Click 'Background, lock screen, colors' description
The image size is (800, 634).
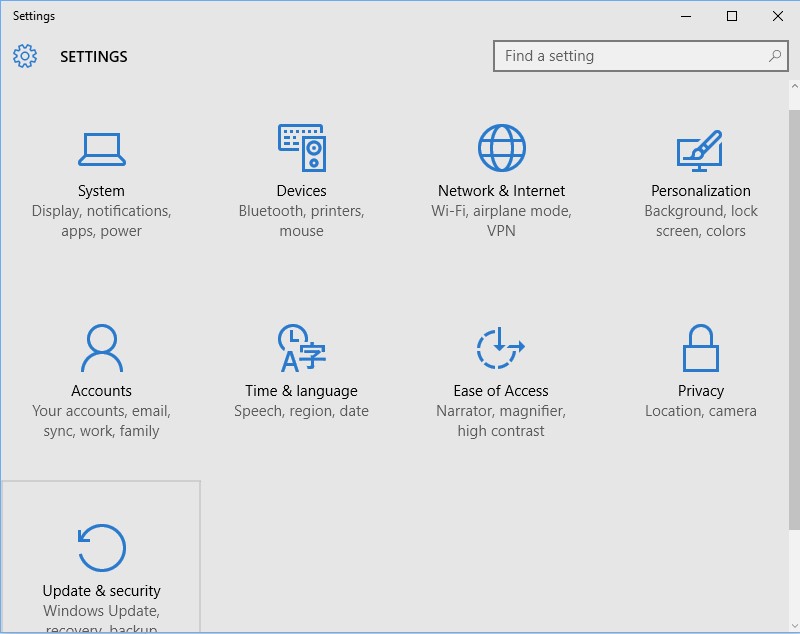coord(701,221)
